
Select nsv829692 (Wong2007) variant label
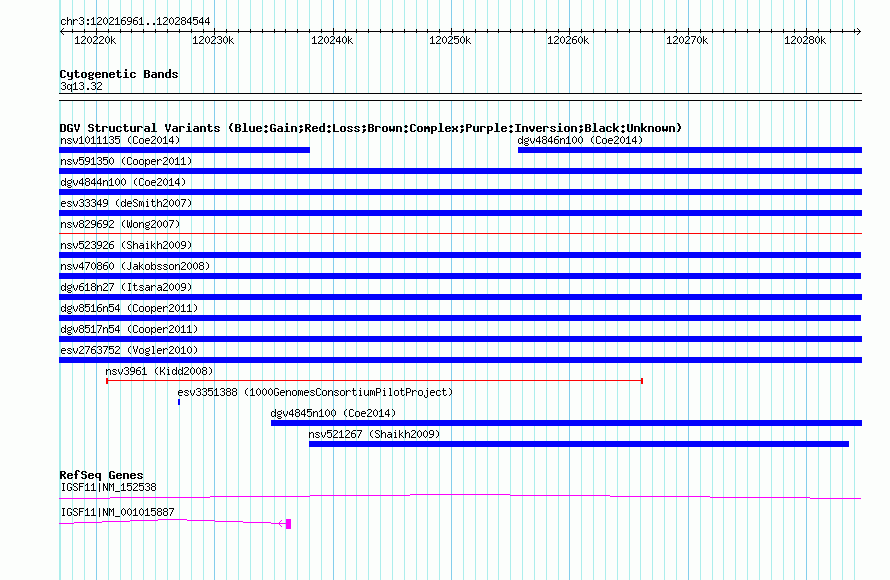click(120, 224)
